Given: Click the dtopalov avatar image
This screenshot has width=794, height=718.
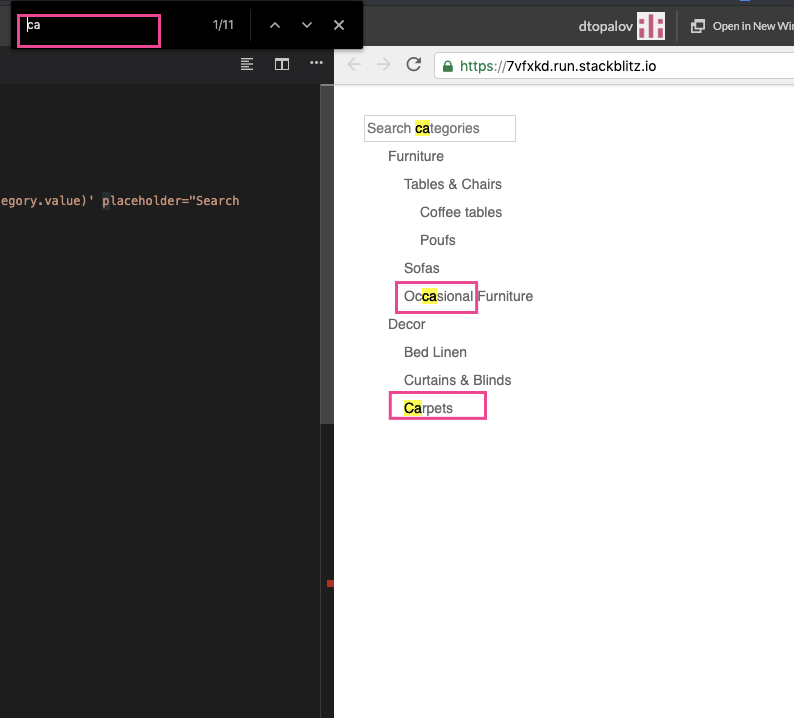Looking at the screenshot, I should pos(651,26).
